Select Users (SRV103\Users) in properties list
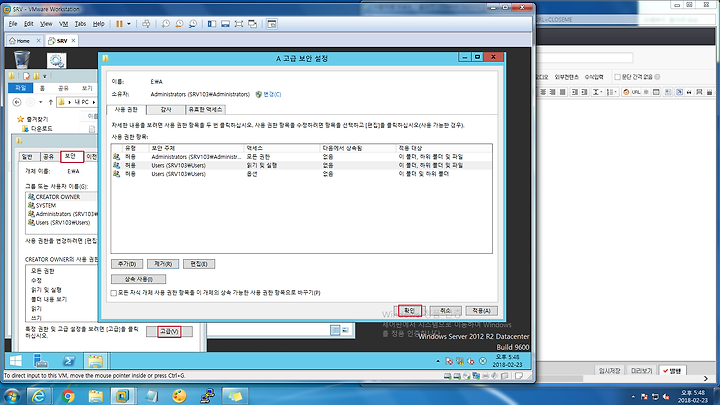Screen dimensions: 720x405 tap(61, 223)
